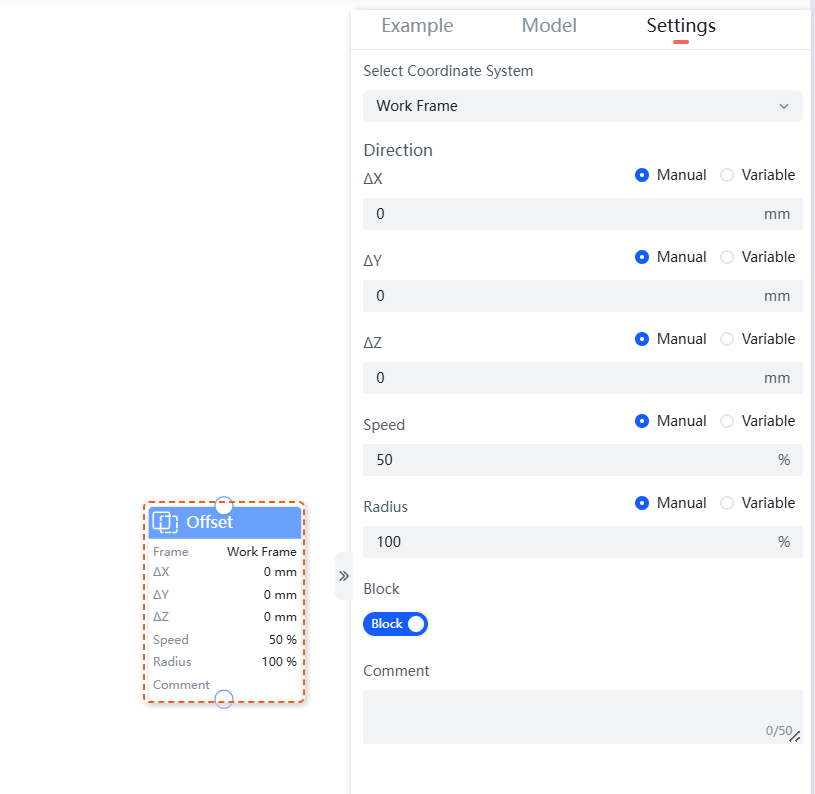
Task: Choose Variable for Speed
Action: click(x=727, y=421)
